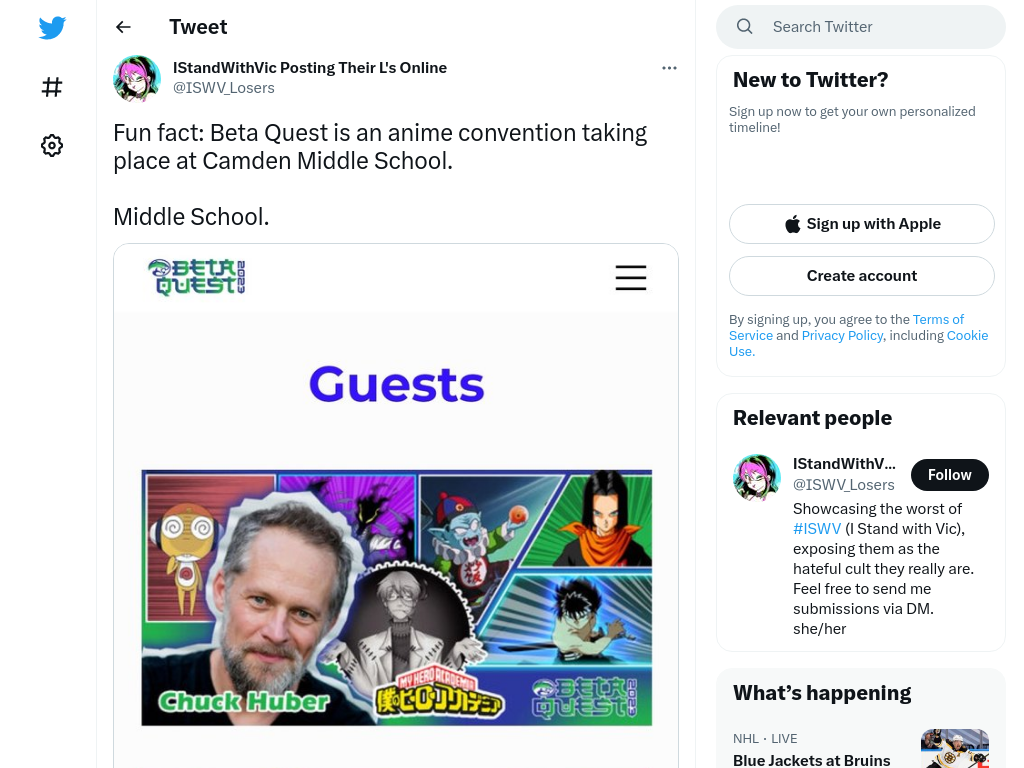
Task: Click the Twitter bird logo
Action: (x=52, y=27)
